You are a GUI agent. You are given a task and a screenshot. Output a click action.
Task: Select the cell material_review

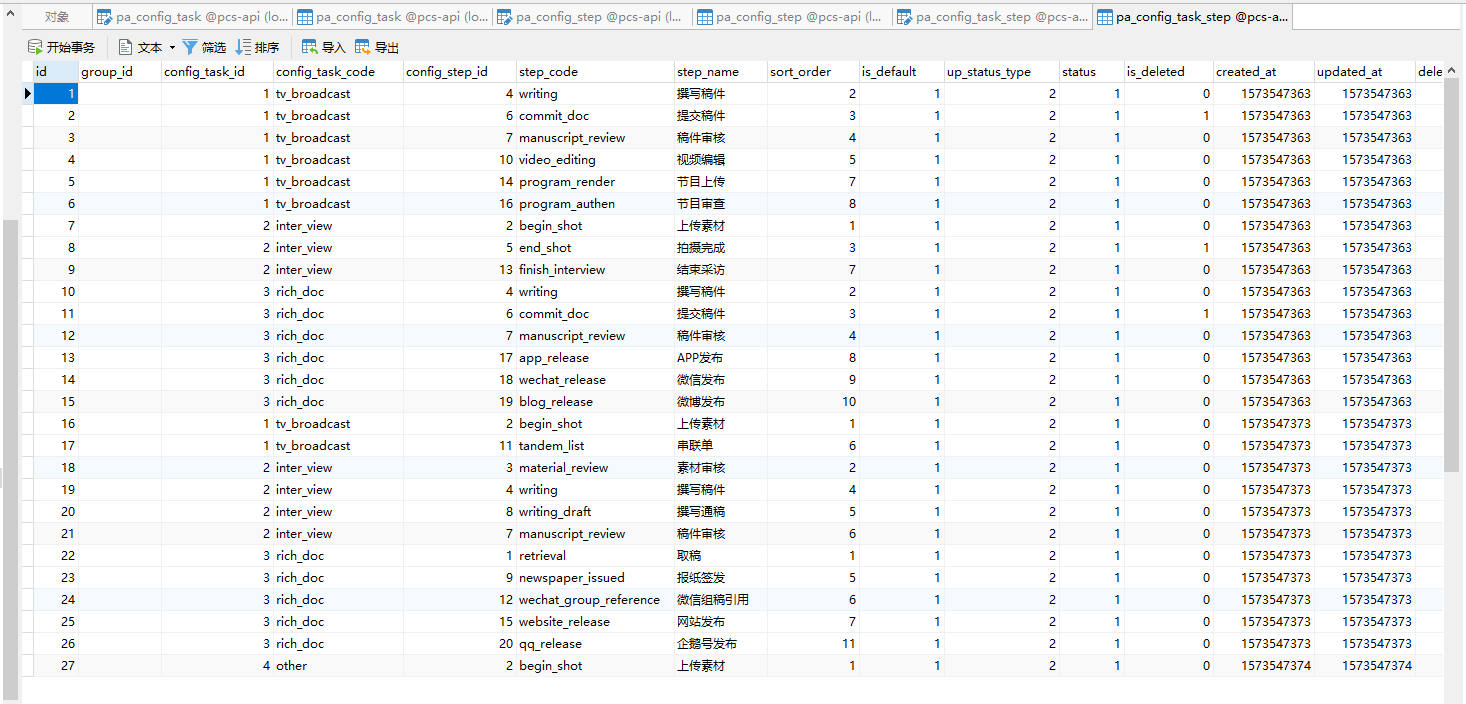click(595, 468)
